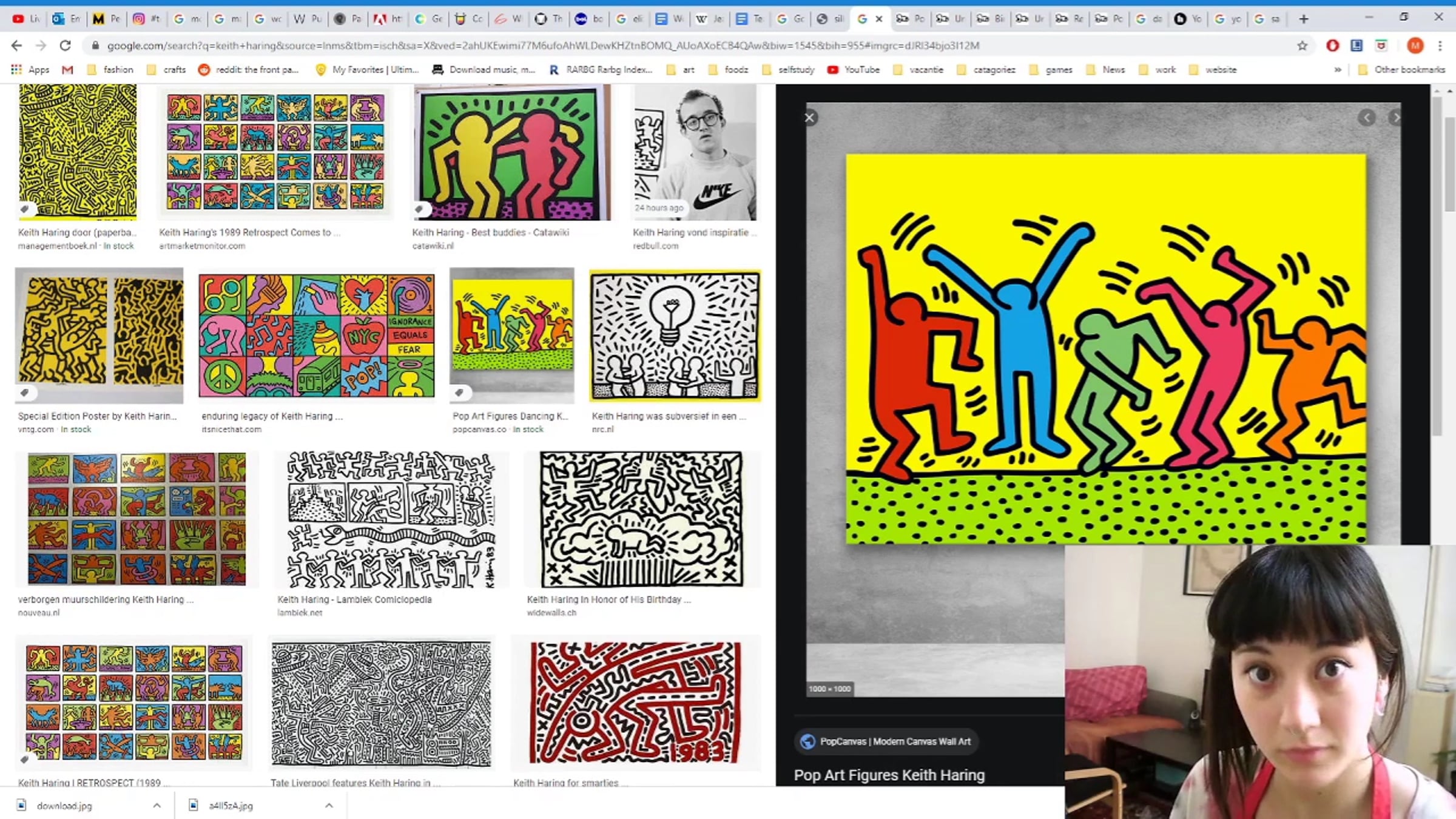Click the address bar URL field
Viewport: 1456px width, 819px height.
[x=692, y=45]
